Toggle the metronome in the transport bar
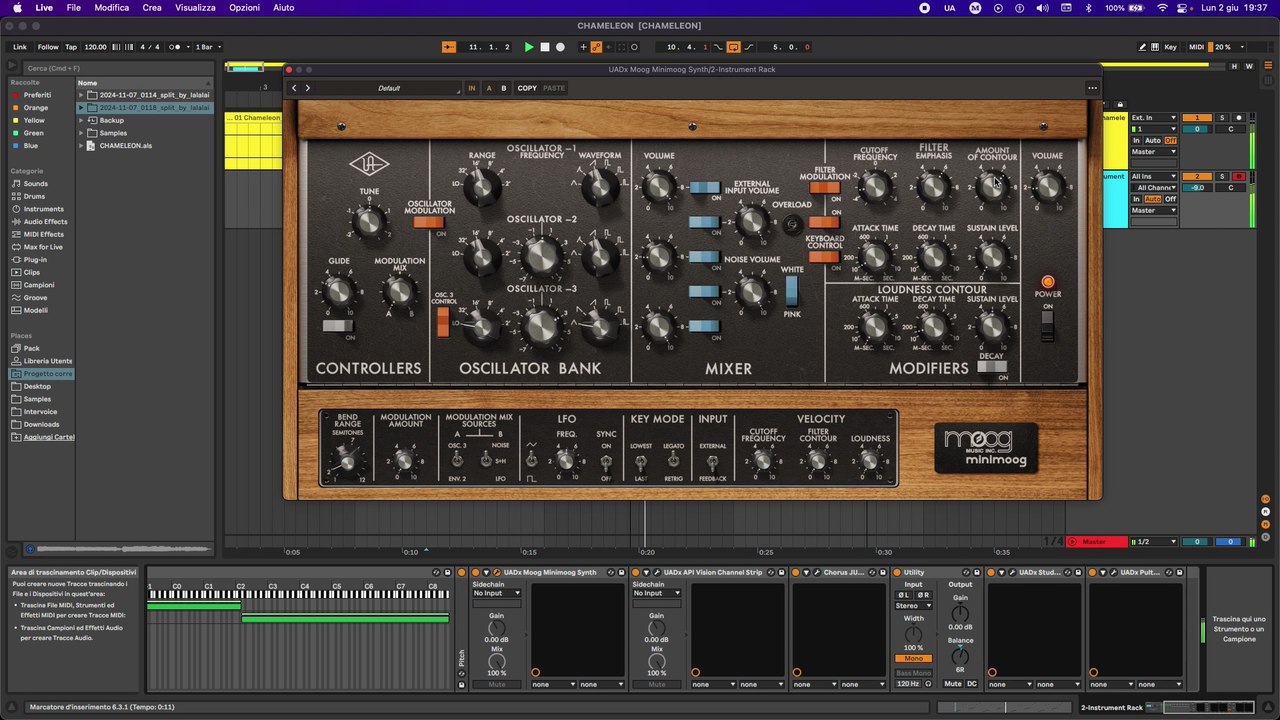The width and height of the screenshot is (1280, 720). (x=176, y=47)
